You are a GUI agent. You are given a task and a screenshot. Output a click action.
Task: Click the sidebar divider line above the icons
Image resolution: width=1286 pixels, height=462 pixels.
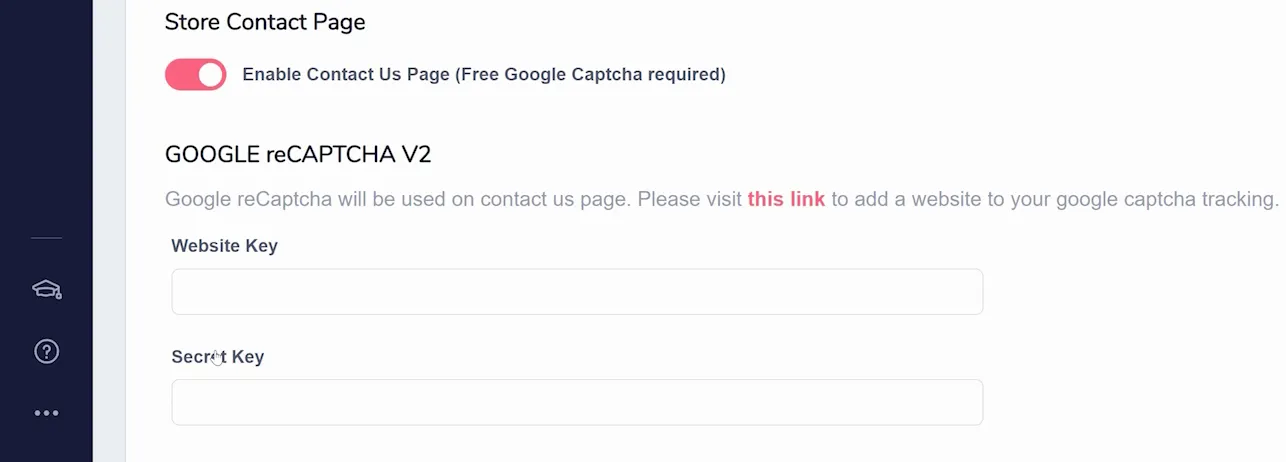click(x=46, y=238)
